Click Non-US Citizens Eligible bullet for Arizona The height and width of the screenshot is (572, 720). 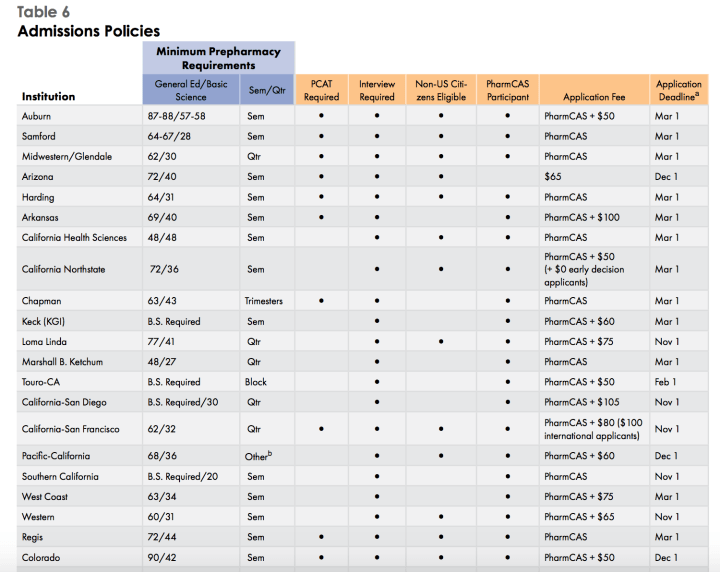tap(441, 177)
